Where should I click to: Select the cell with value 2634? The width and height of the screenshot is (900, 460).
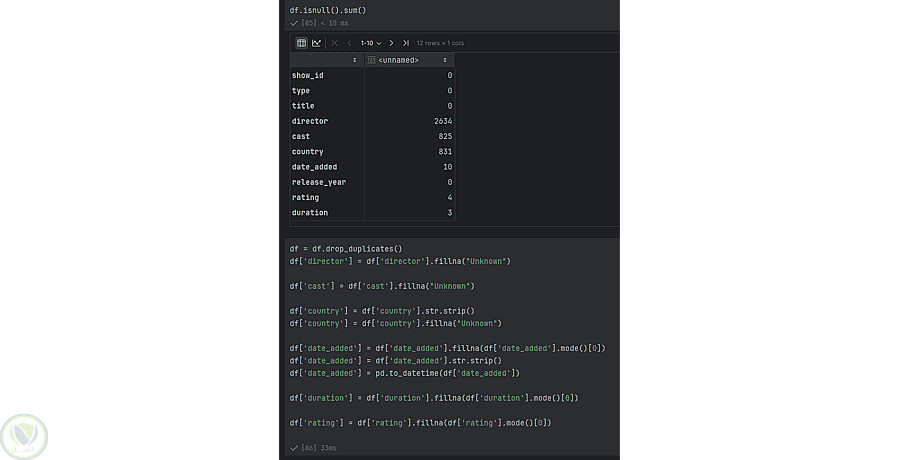[442, 121]
